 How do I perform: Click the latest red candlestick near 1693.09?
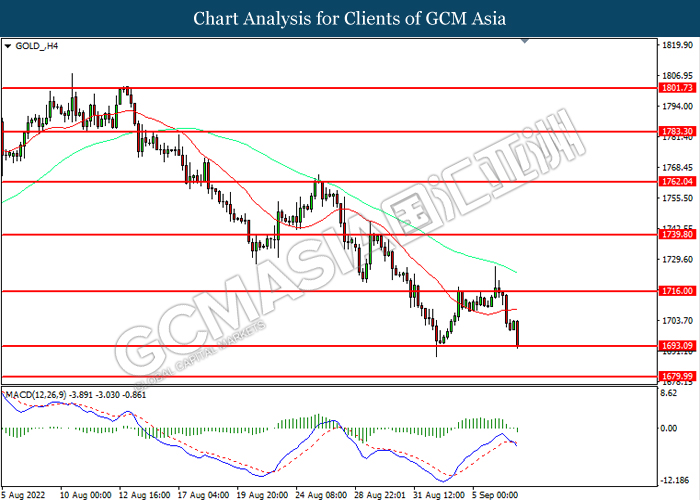pyautogui.click(x=517, y=334)
